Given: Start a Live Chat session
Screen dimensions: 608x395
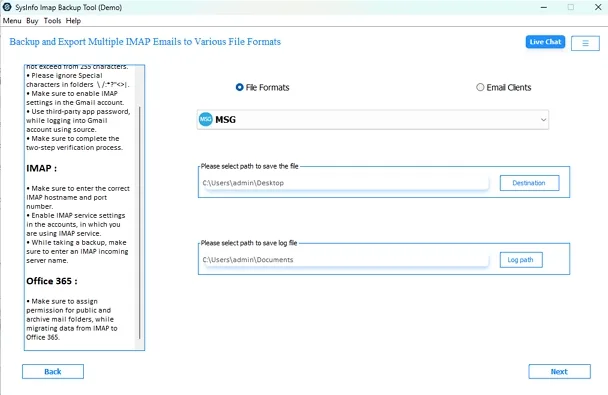Looking at the screenshot, I should tap(545, 42).
